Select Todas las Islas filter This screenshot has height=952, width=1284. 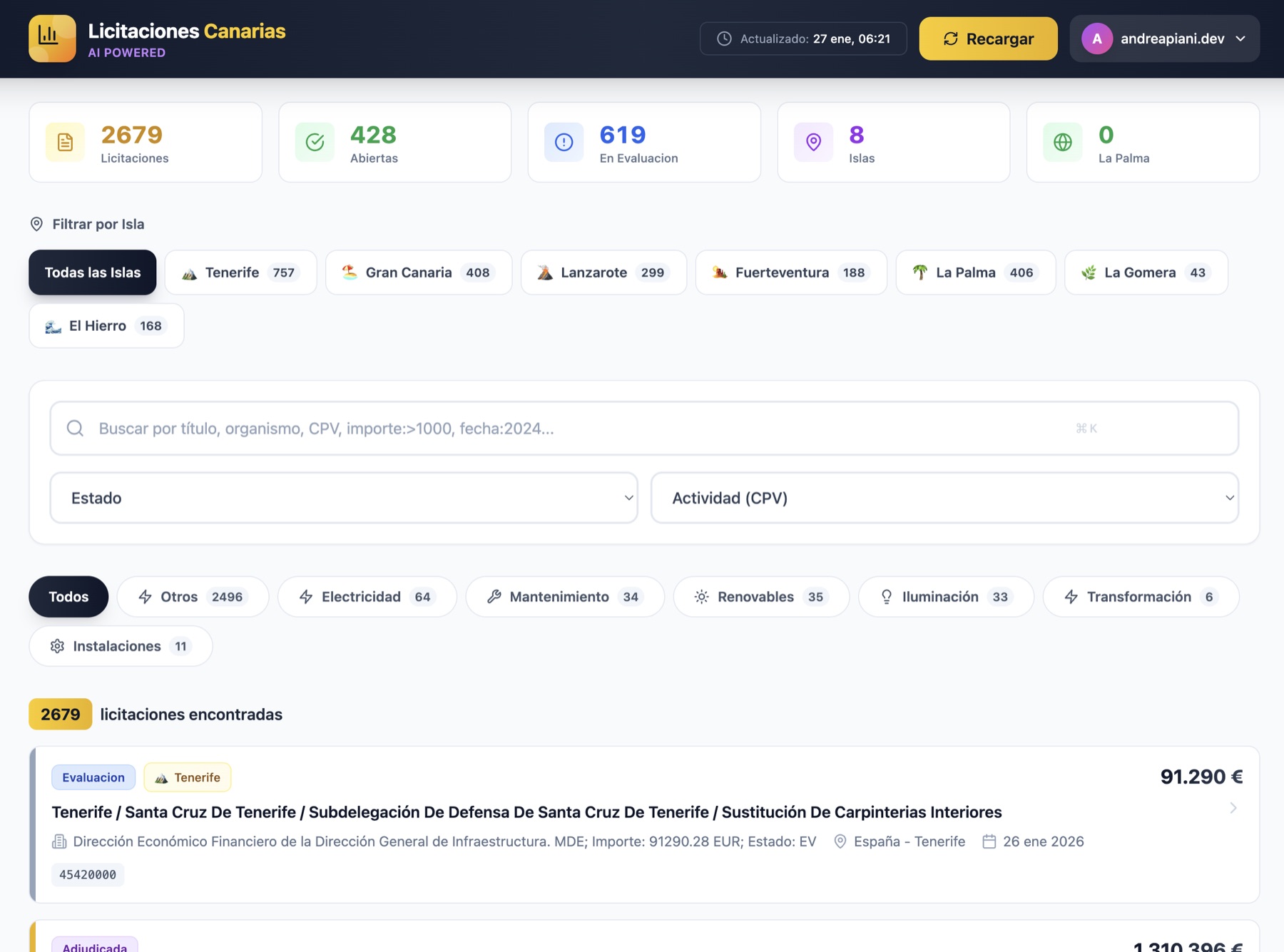pyautogui.click(x=93, y=272)
